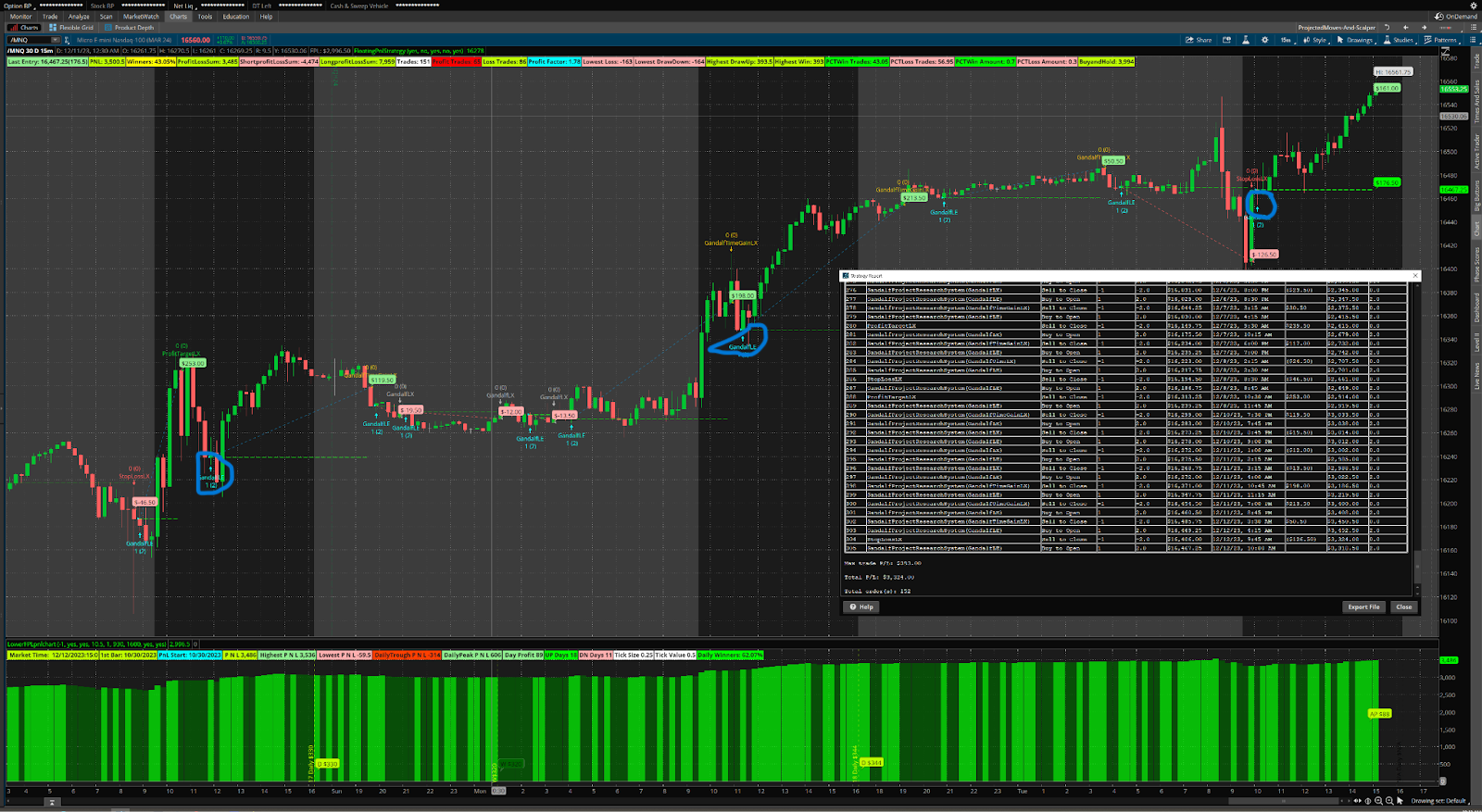Expand the 15m timeframe dropdown

pos(1286,40)
